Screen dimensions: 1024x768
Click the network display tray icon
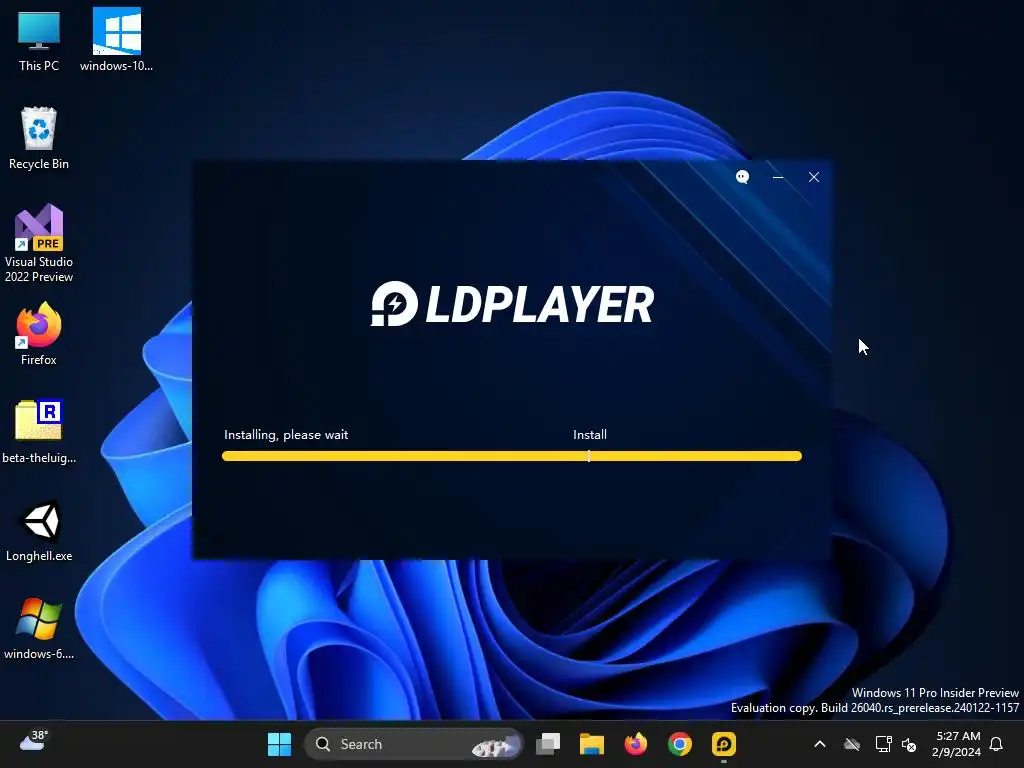[883, 744]
